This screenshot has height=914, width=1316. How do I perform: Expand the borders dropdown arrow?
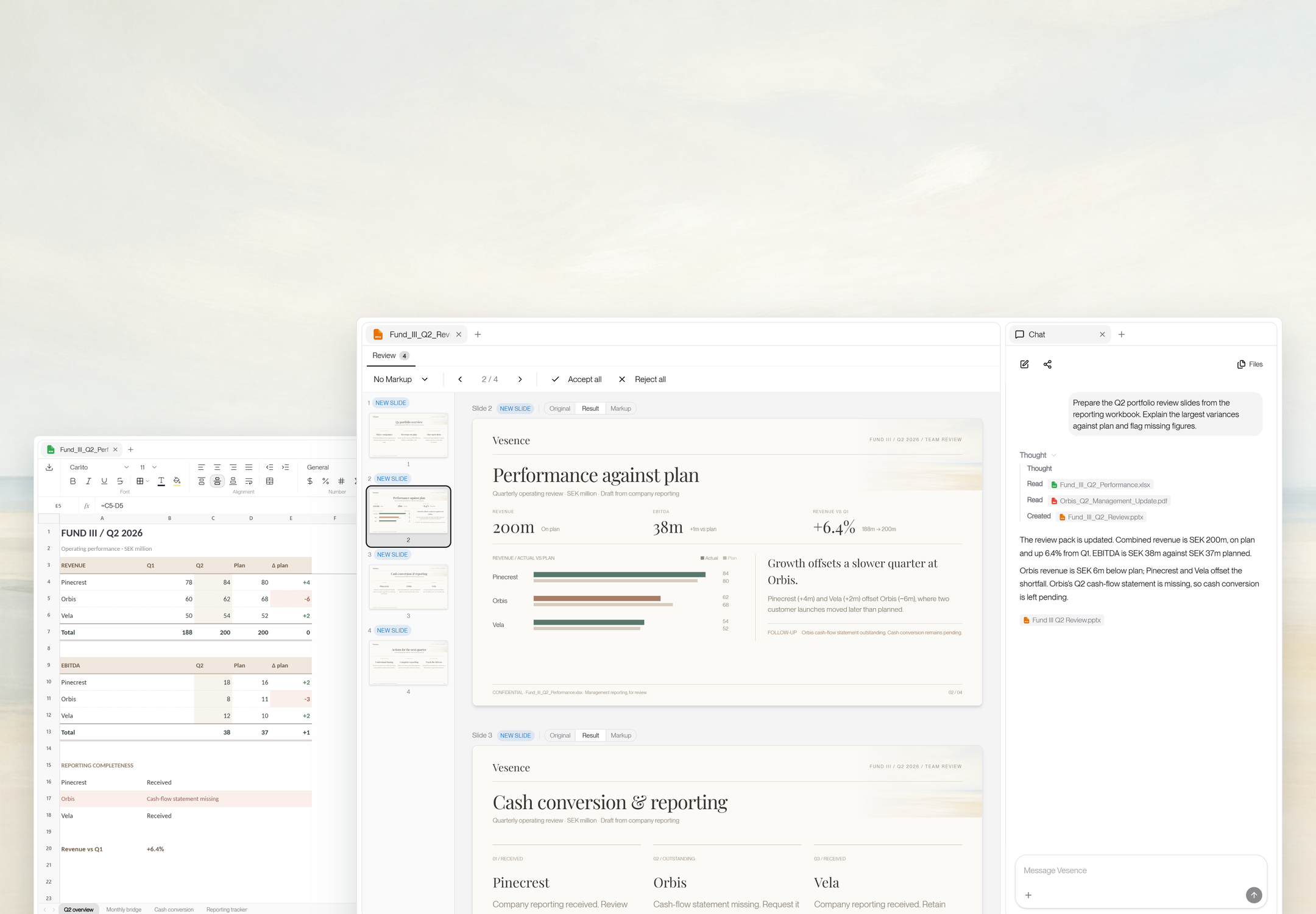point(147,481)
